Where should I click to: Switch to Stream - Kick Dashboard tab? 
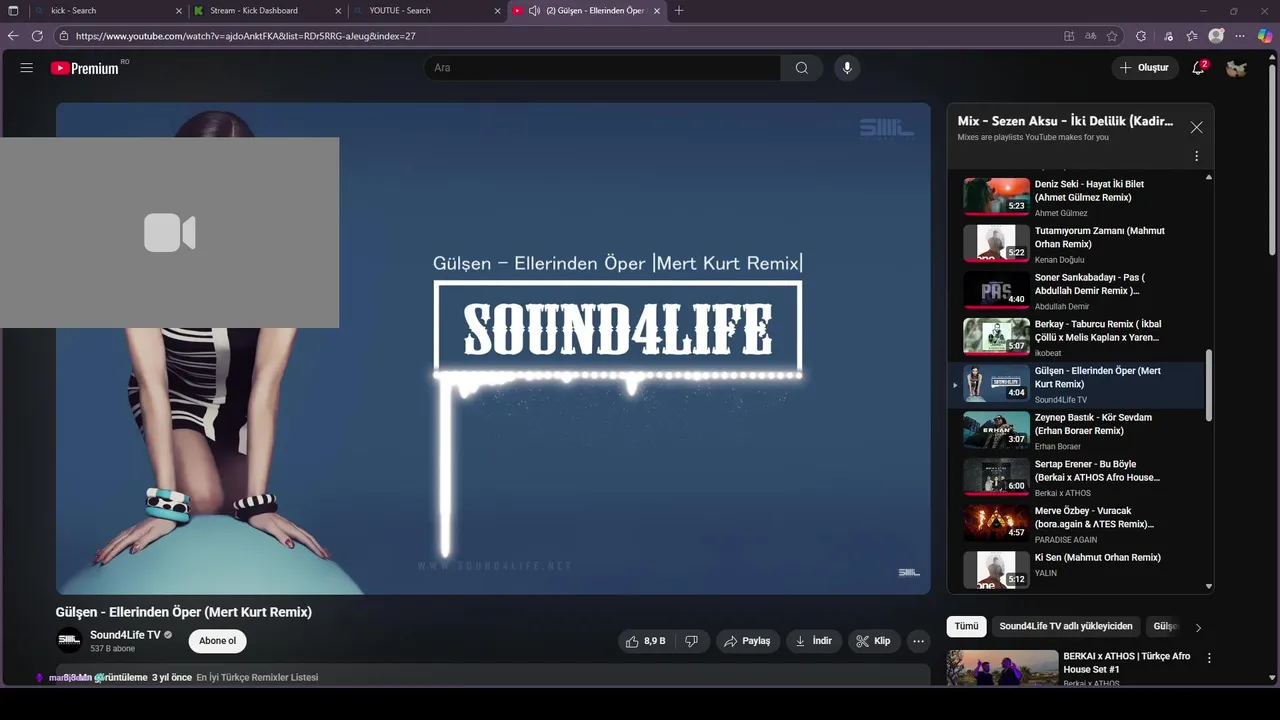tap(266, 10)
